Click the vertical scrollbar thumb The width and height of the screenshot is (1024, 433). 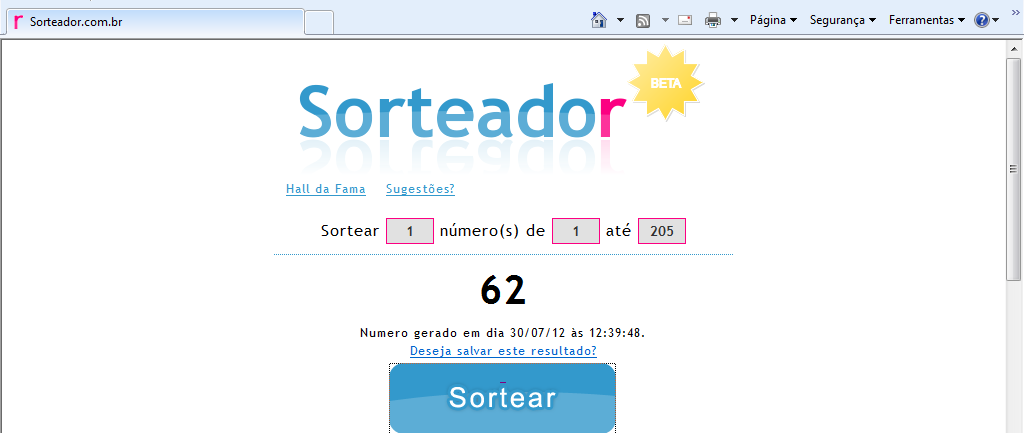(x=1013, y=169)
